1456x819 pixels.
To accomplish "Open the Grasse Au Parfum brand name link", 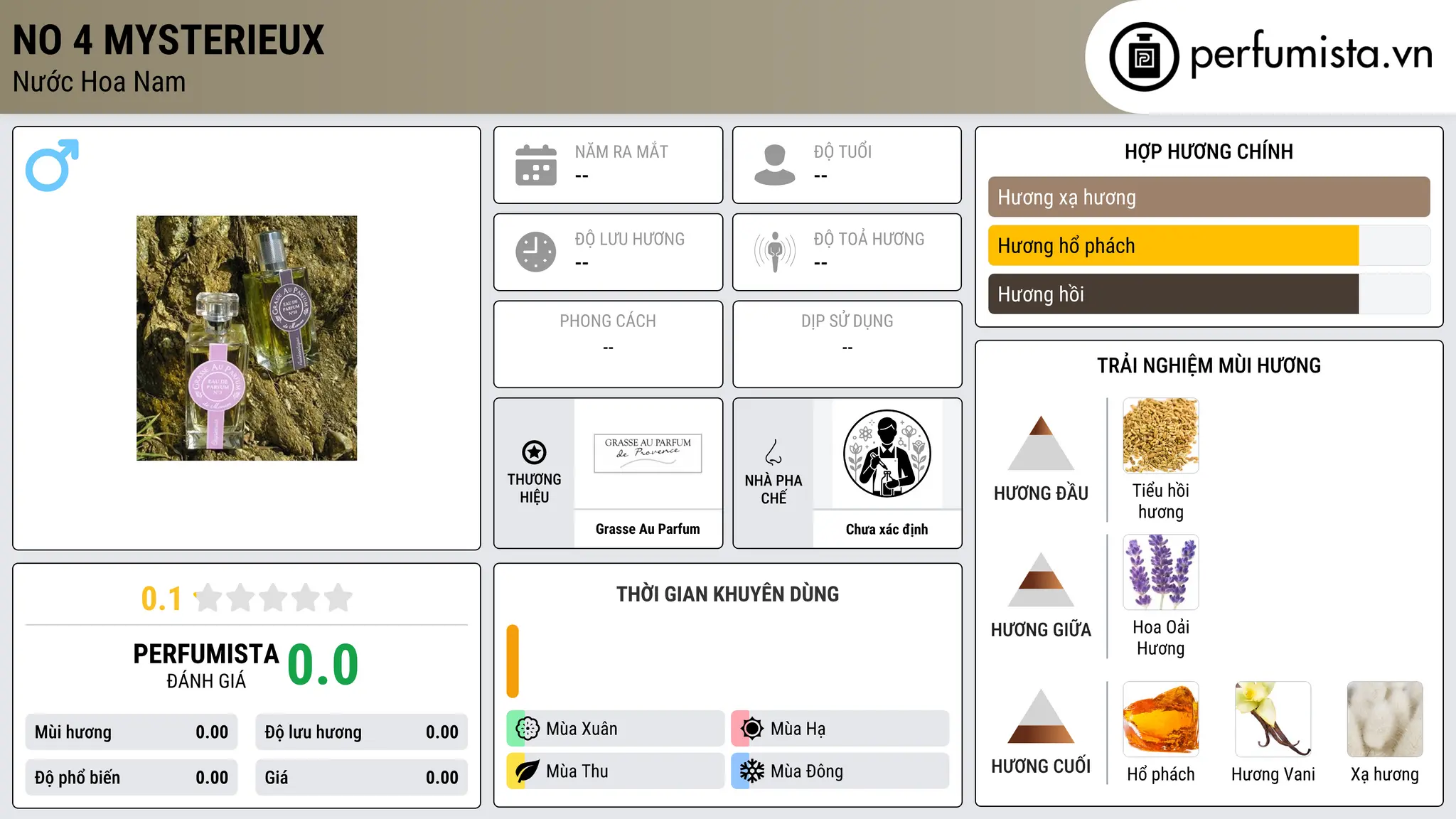I will pos(648,529).
